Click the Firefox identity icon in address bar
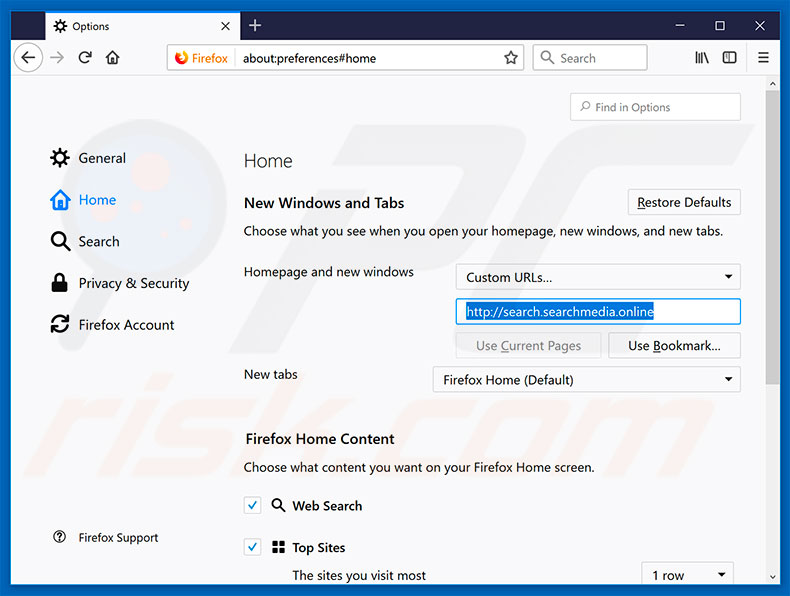Screen dimensions: 790x596 pos(181,58)
